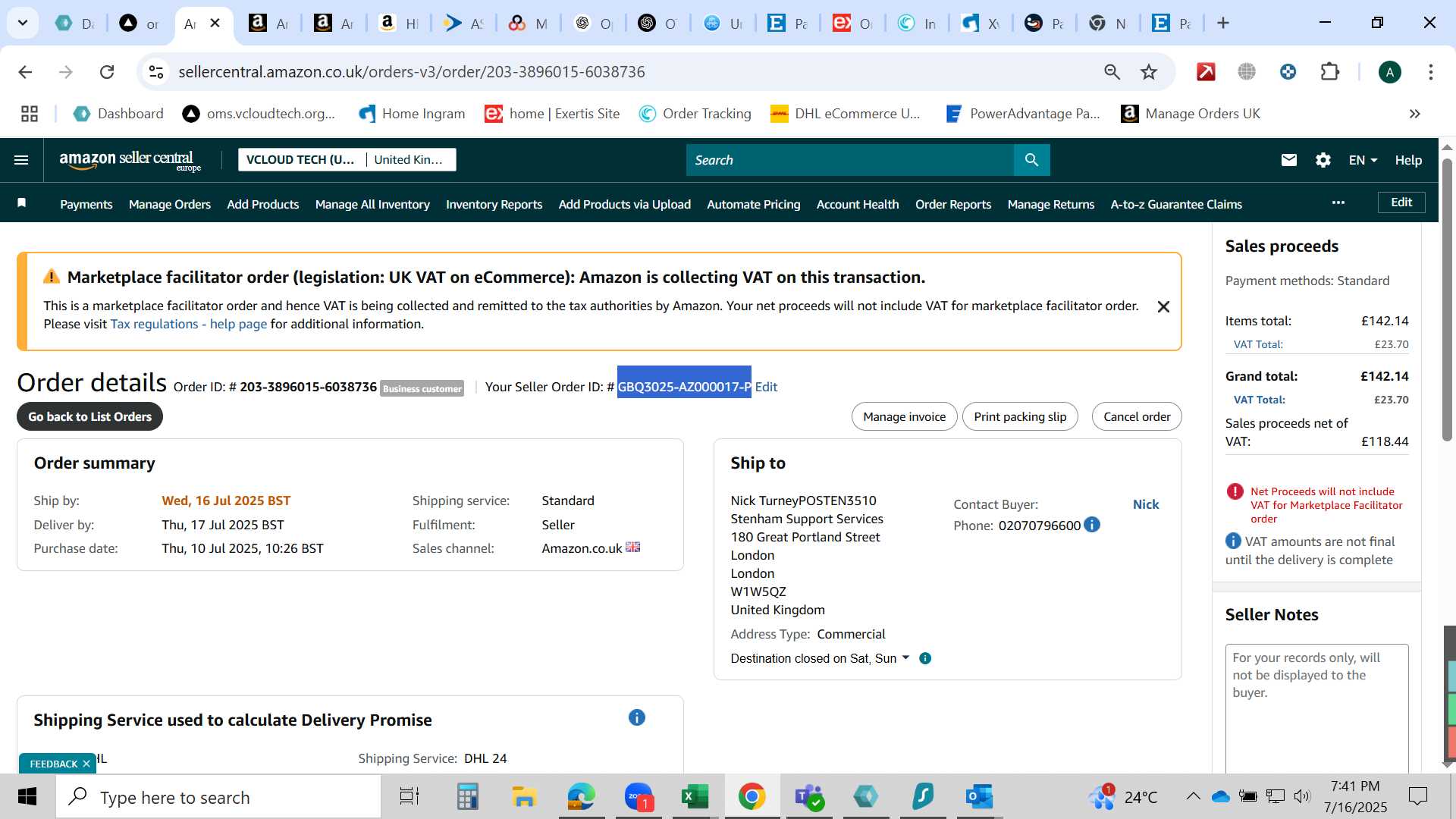Open Manage Returns

[x=1051, y=204]
